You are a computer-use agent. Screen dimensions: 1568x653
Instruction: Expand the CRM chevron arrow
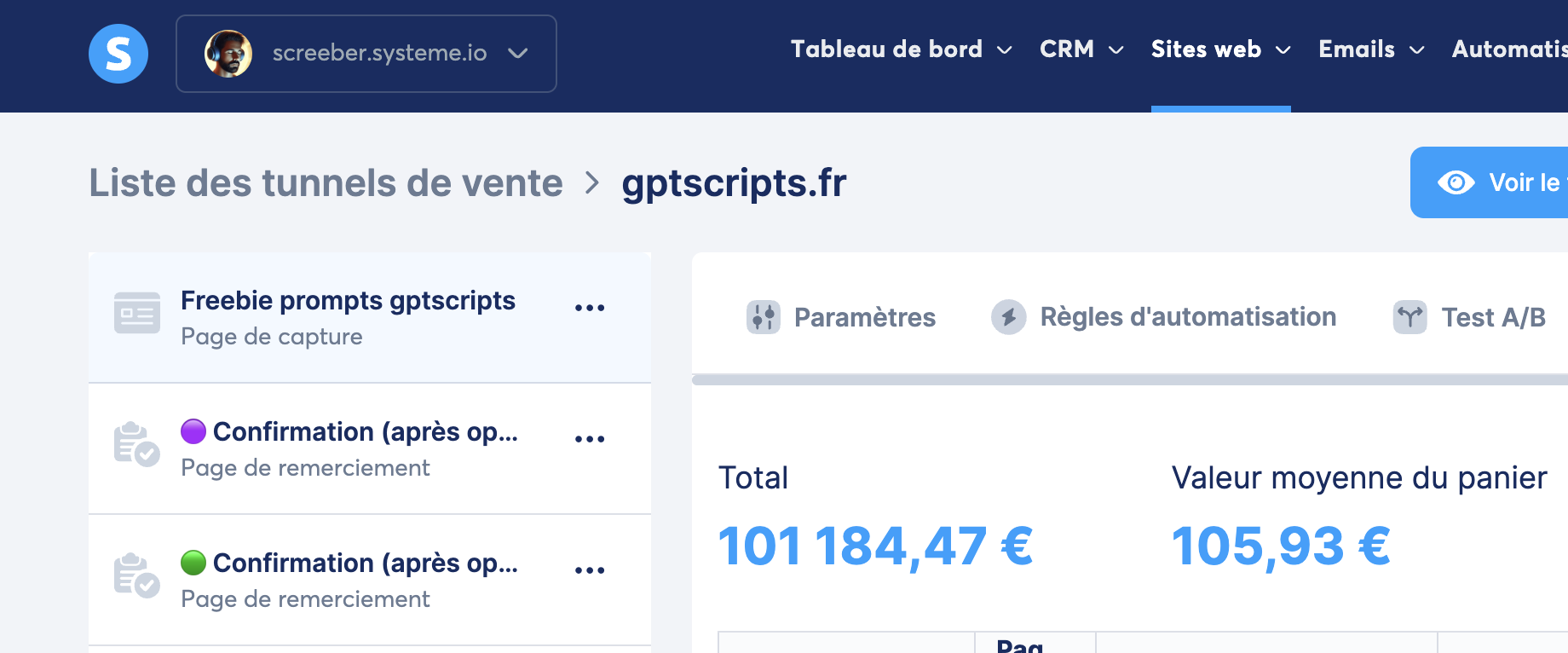pos(1115,50)
